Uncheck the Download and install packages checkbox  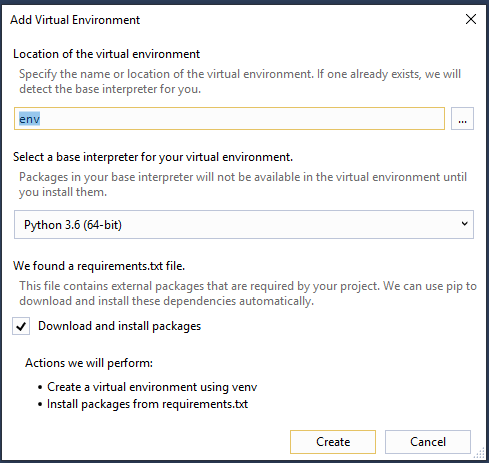21,326
